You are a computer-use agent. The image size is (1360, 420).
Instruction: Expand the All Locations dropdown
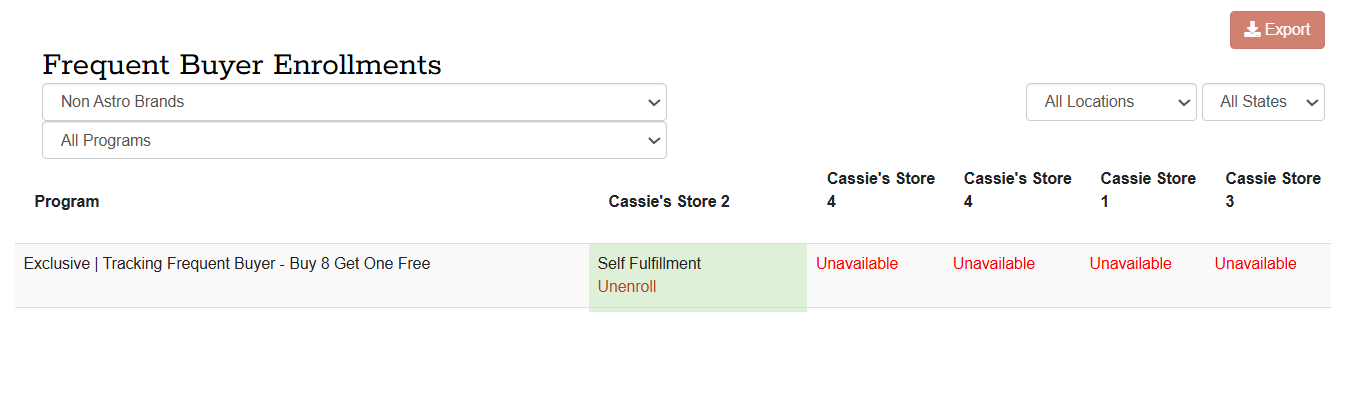coord(1111,102)
